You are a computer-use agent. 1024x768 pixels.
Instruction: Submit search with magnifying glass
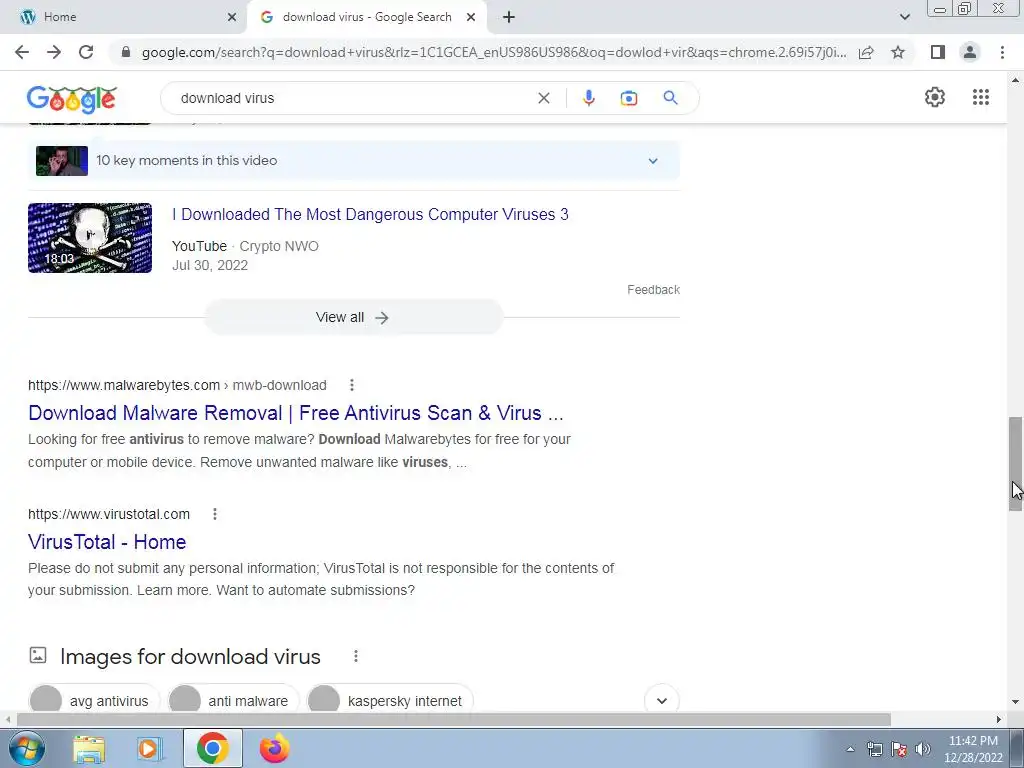[671, 98]
